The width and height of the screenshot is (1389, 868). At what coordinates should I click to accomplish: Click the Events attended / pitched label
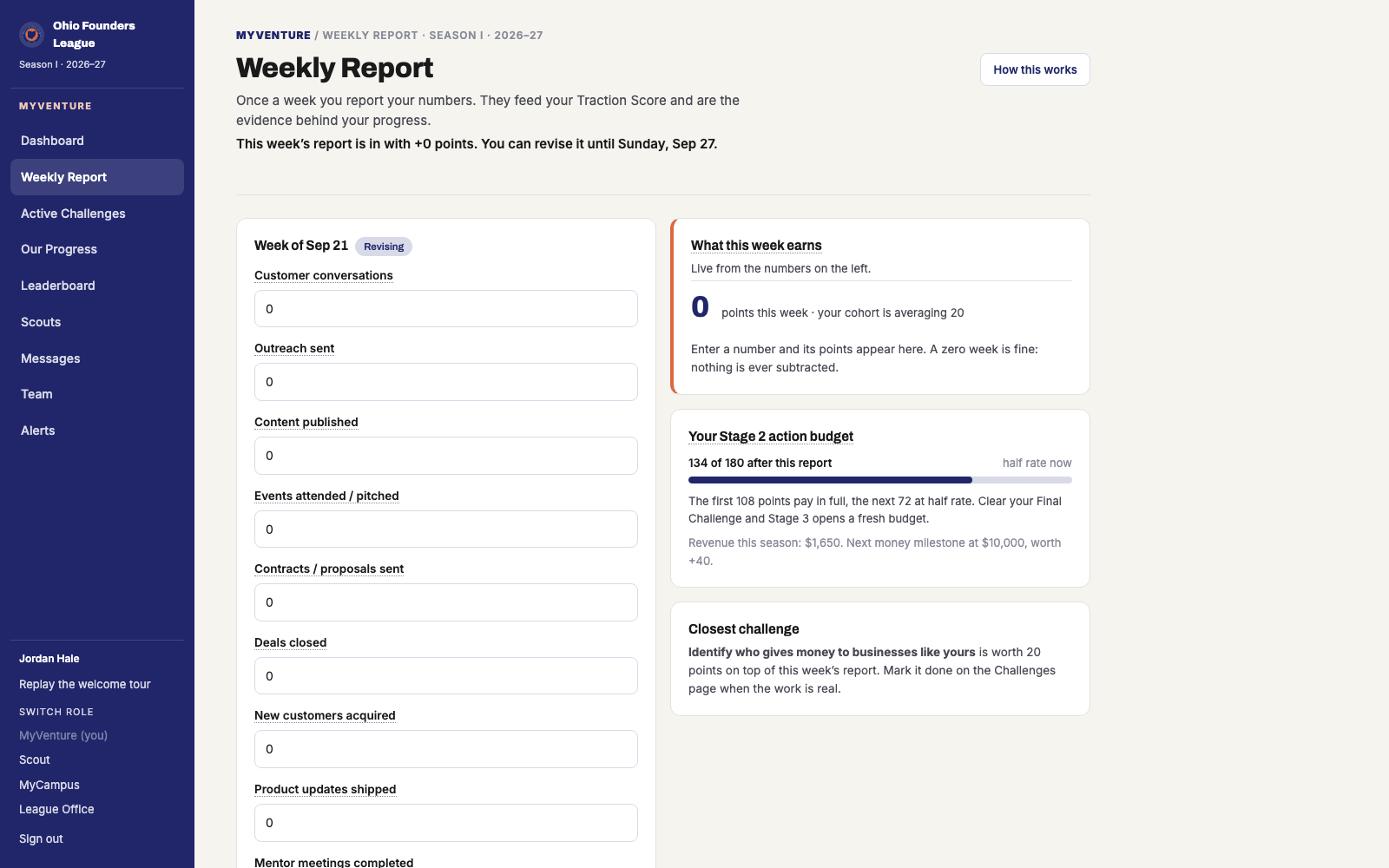(326, 496)
